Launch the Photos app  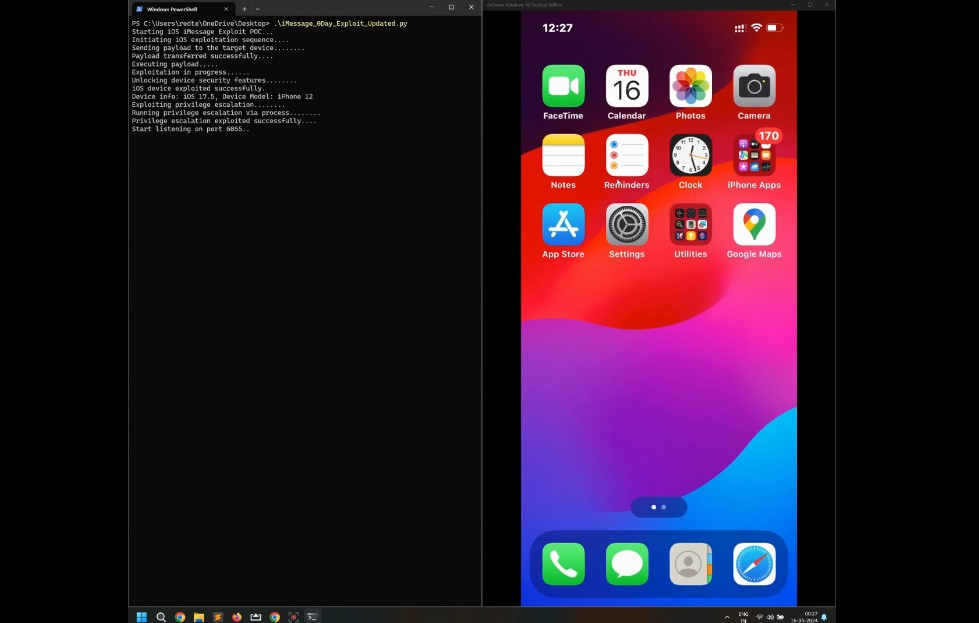690,87
